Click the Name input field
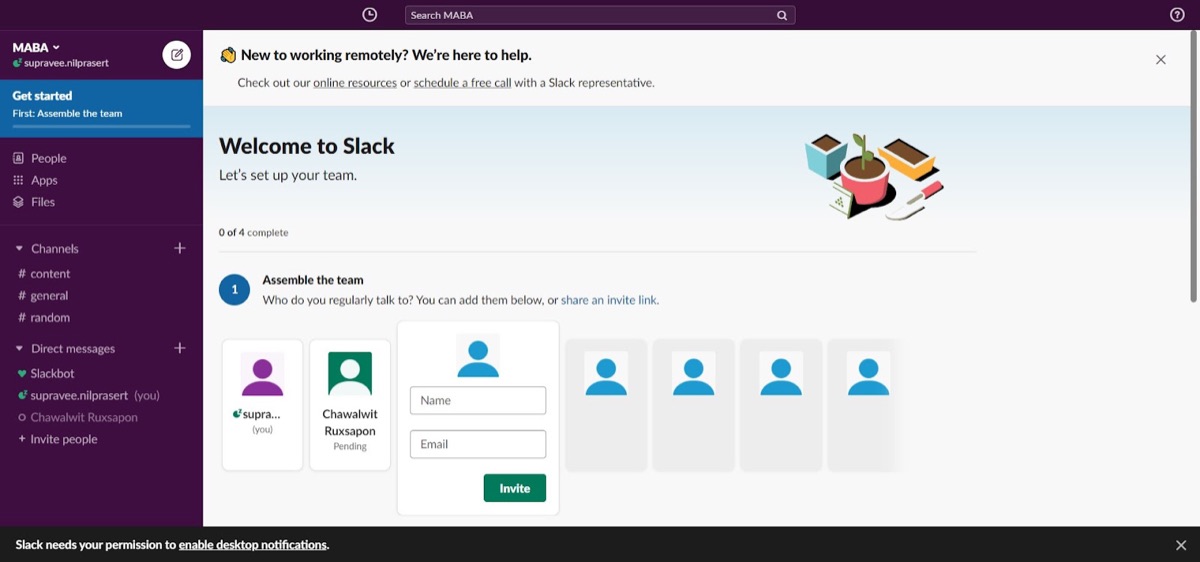 coord(478,400)
